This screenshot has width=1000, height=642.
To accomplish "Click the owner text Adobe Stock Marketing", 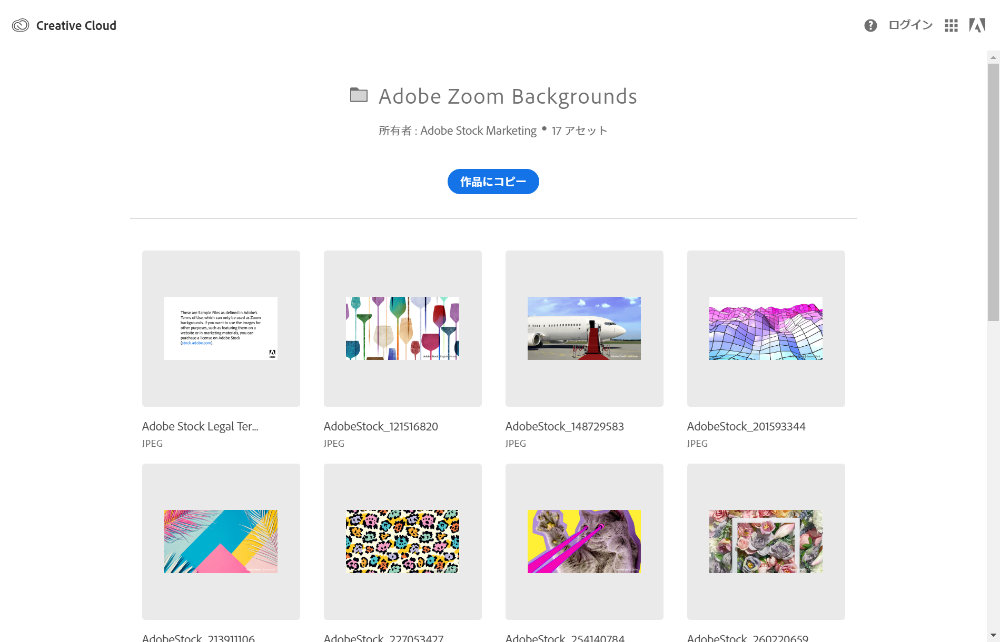I will (x=478, y=131).
